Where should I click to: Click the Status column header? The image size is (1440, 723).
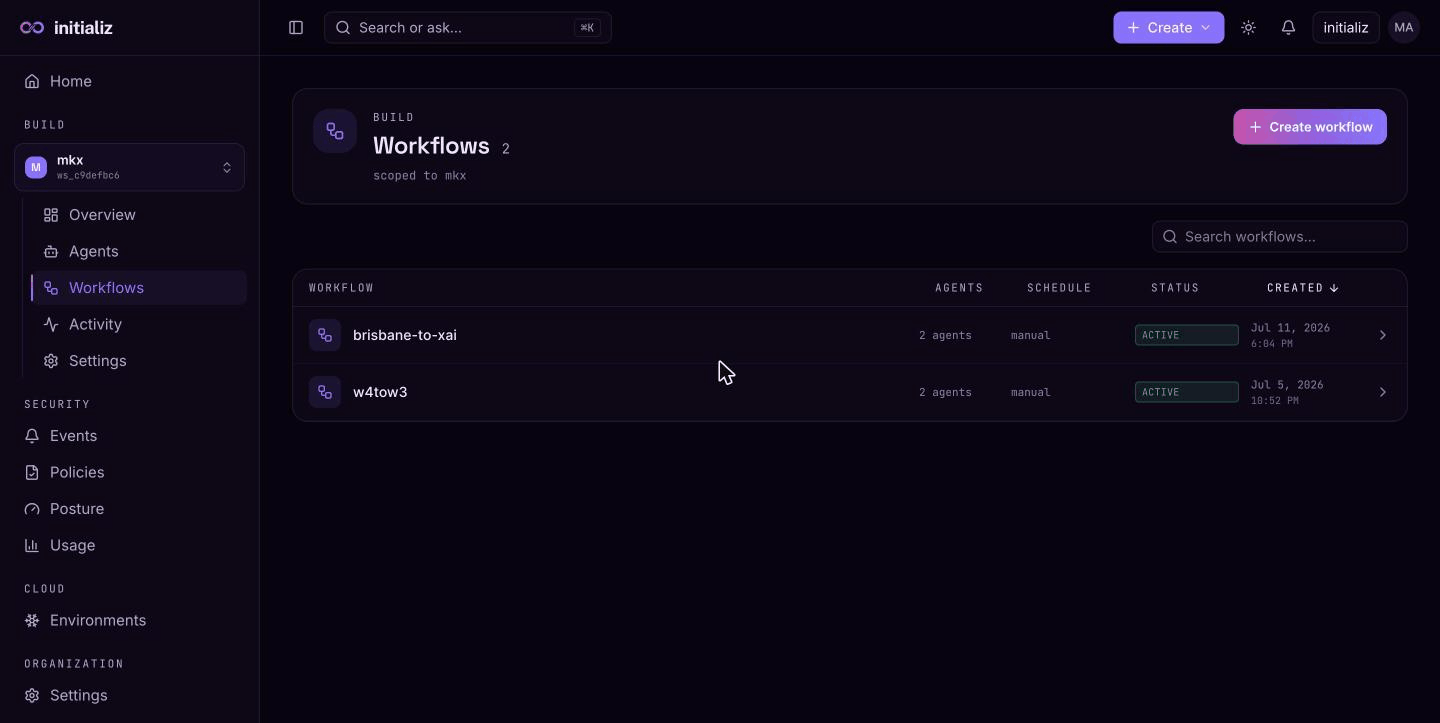click(1175, 288)
